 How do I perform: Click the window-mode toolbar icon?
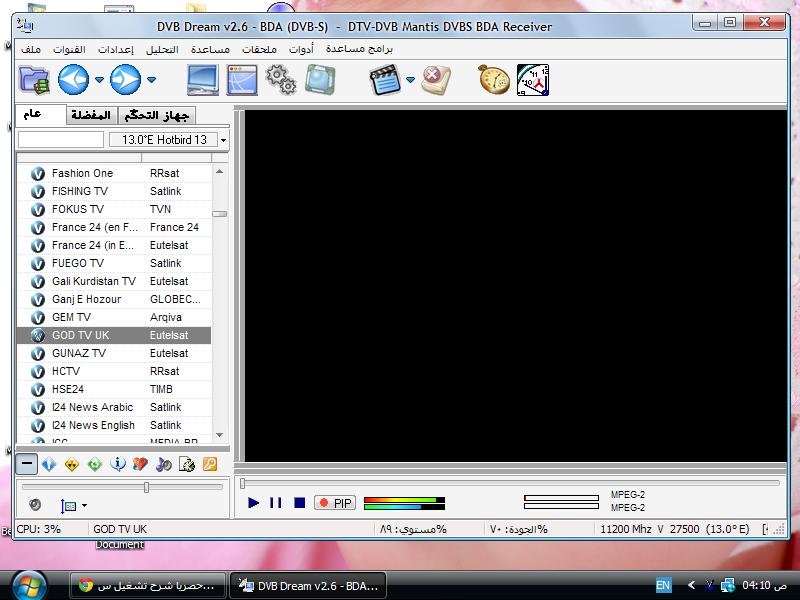(242, 80)
